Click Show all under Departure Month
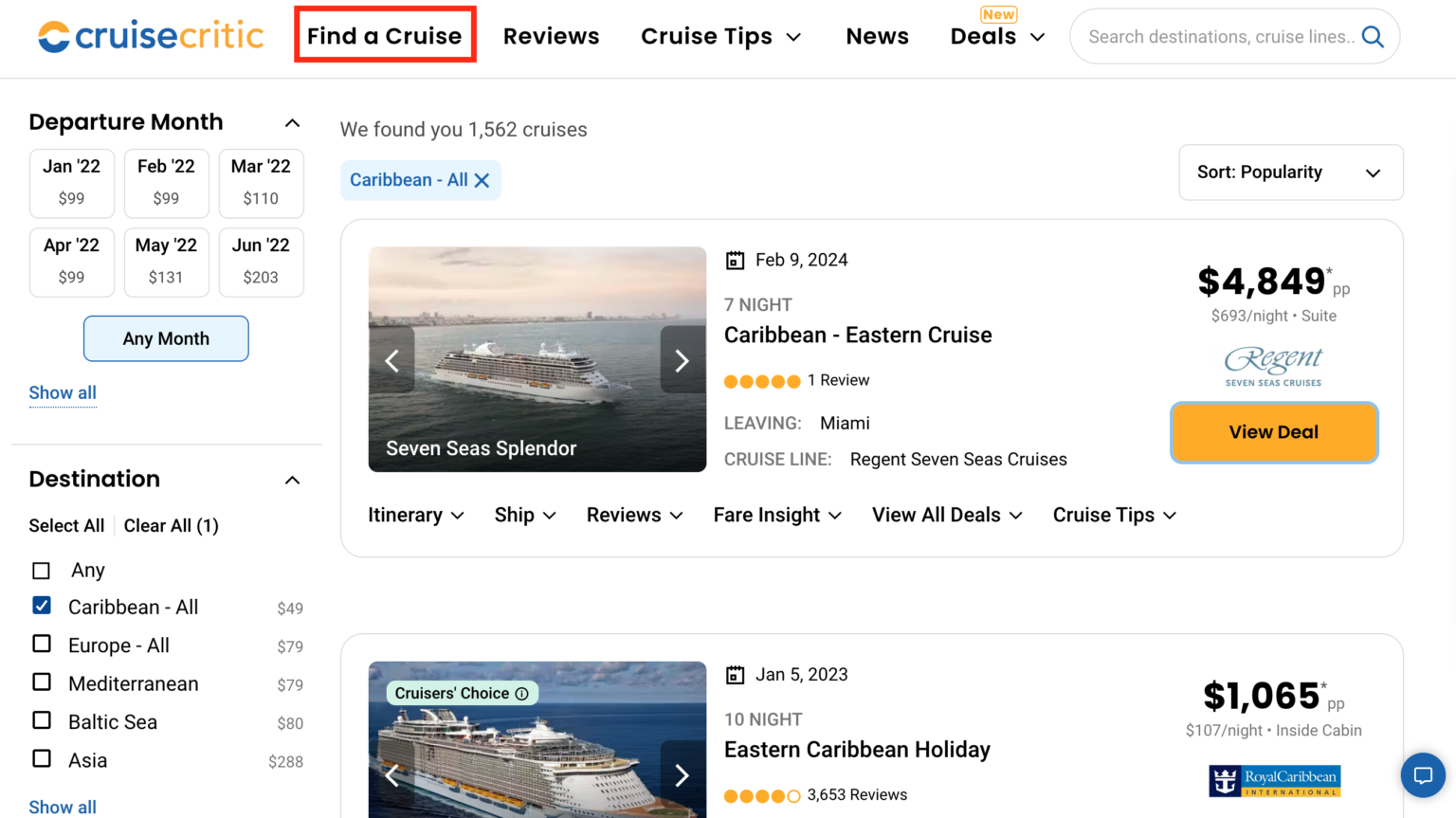This screenshot has height=818, width=1456. [x=63, y=392]
